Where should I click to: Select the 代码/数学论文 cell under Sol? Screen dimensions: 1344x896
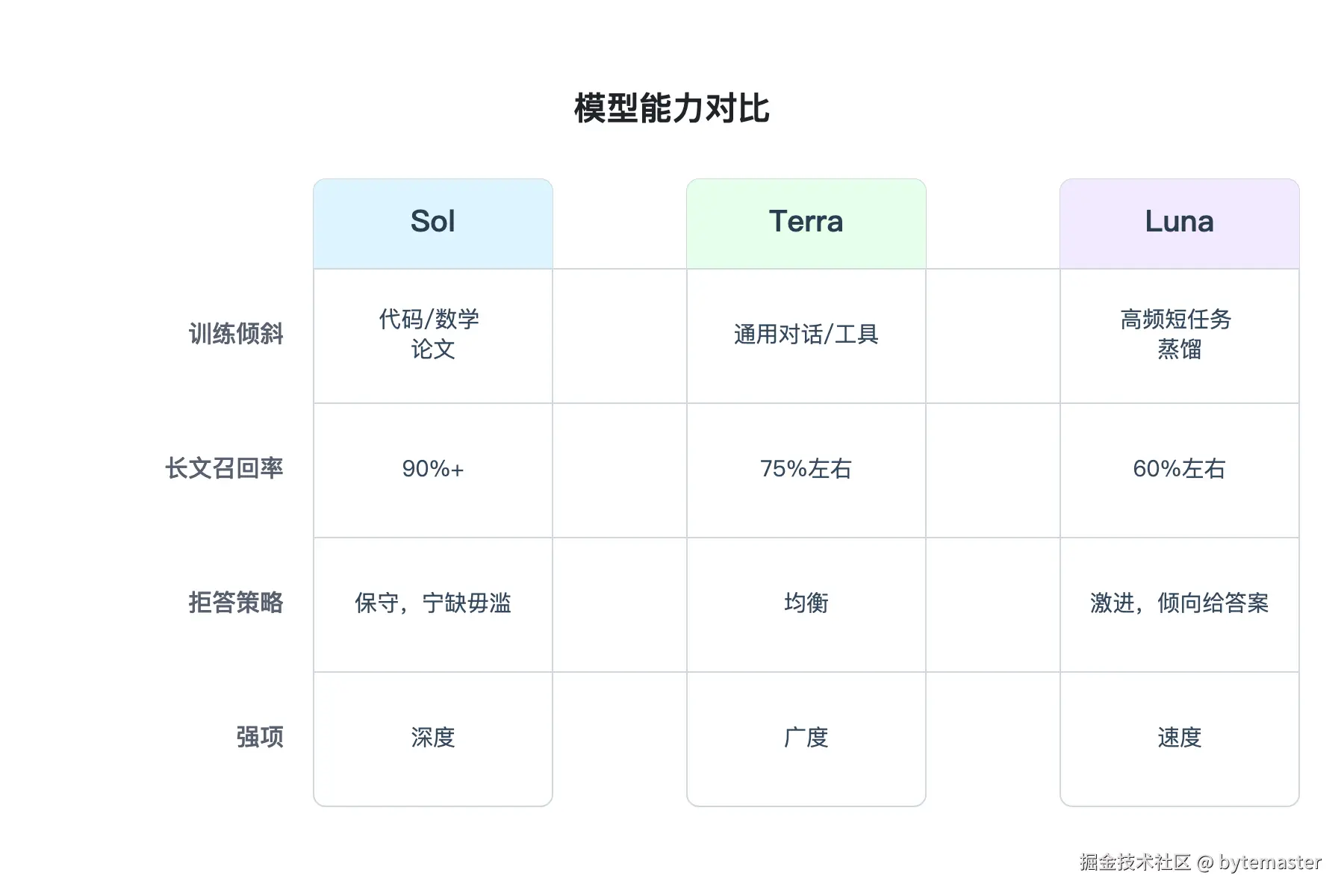[x=433, y=336]
